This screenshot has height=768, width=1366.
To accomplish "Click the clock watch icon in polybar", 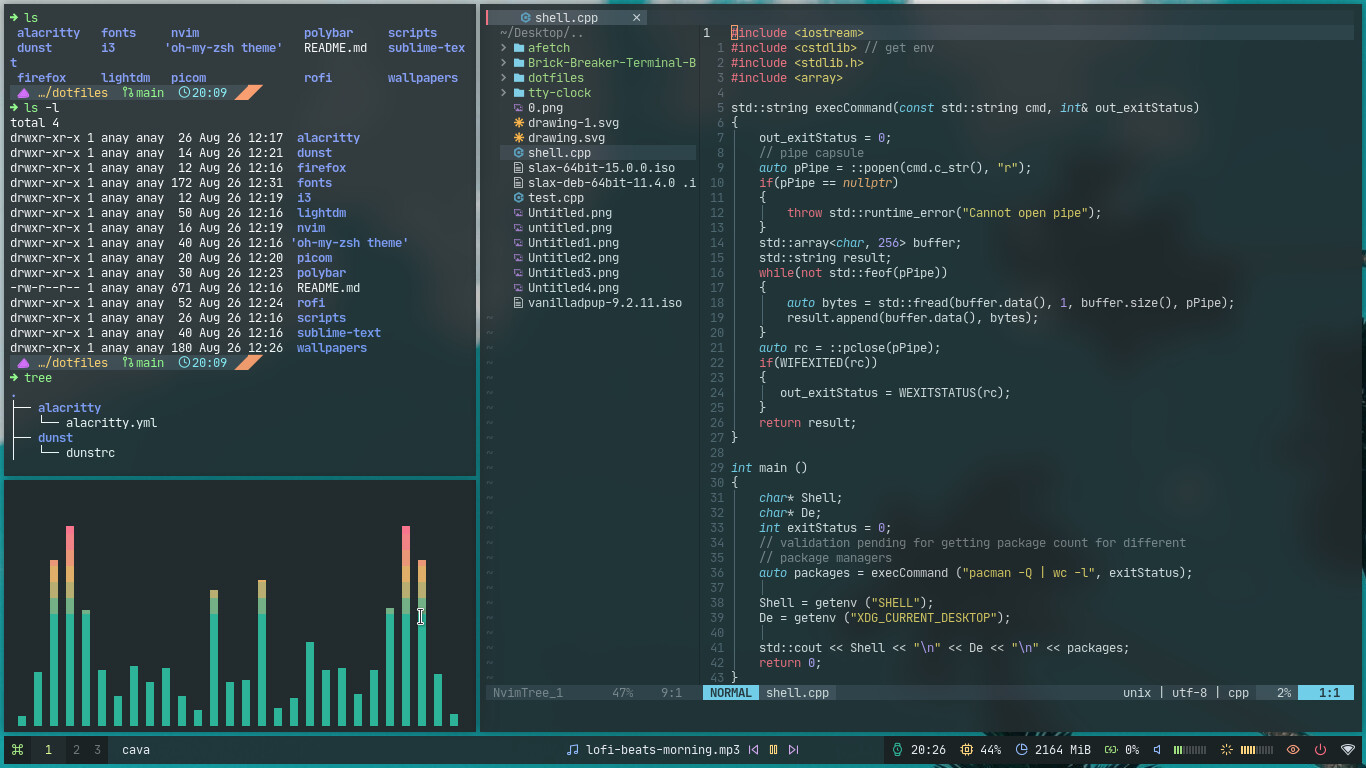I will coord(897,749).
